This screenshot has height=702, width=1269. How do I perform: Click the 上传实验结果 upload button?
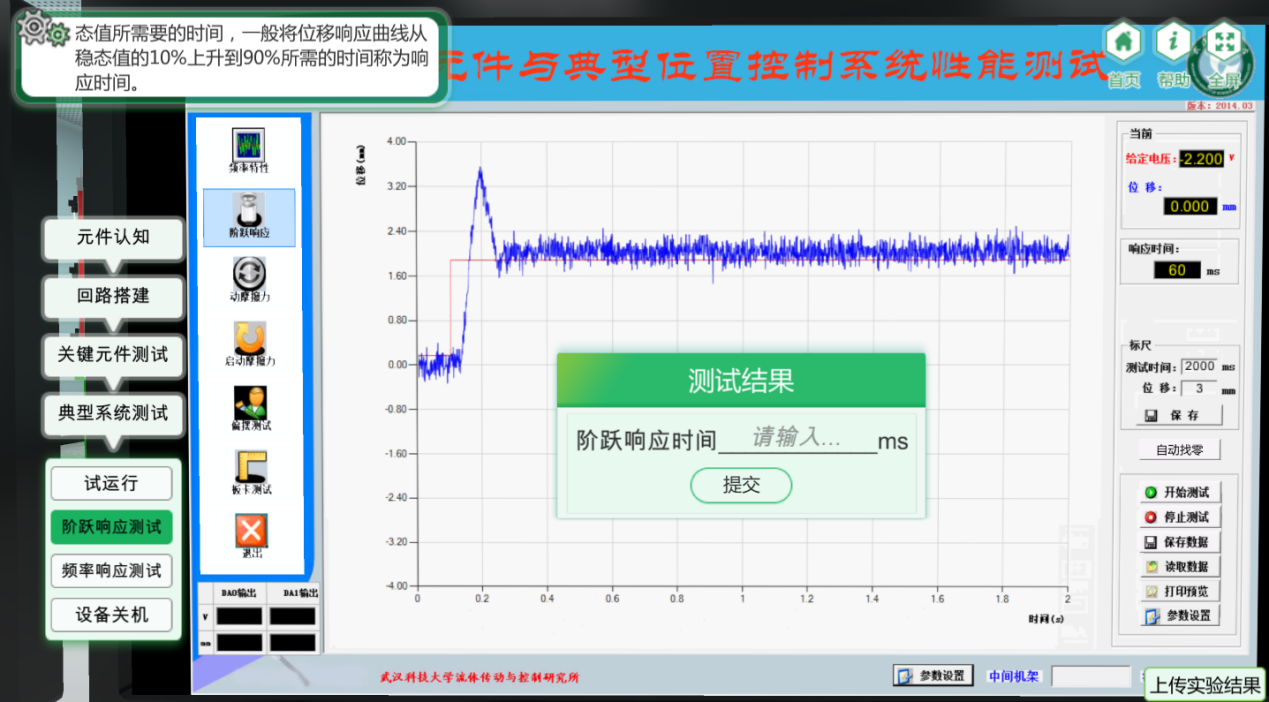pyautogui.click(x=1205, y=685)
